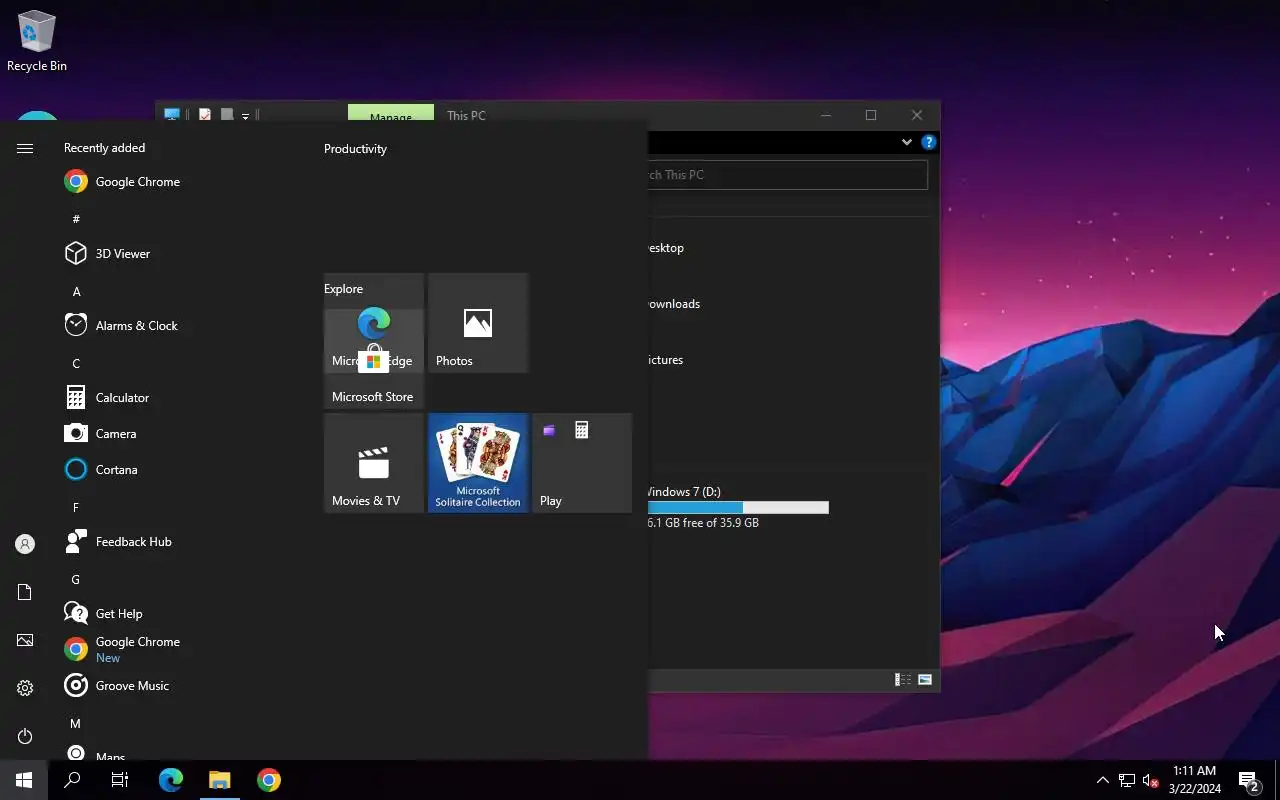Select the Pictures folder in This PC

[666, 360]
